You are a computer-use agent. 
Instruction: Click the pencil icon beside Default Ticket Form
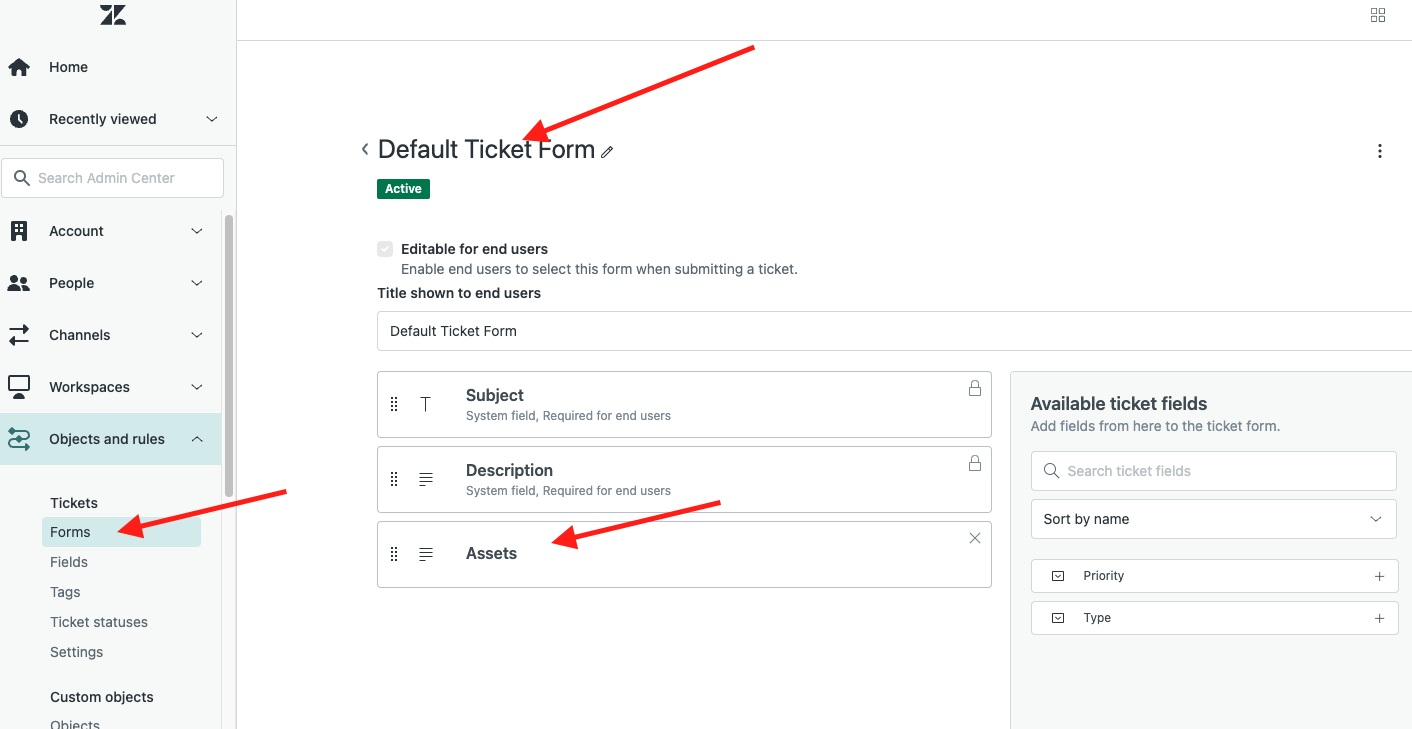coord(607,152)
